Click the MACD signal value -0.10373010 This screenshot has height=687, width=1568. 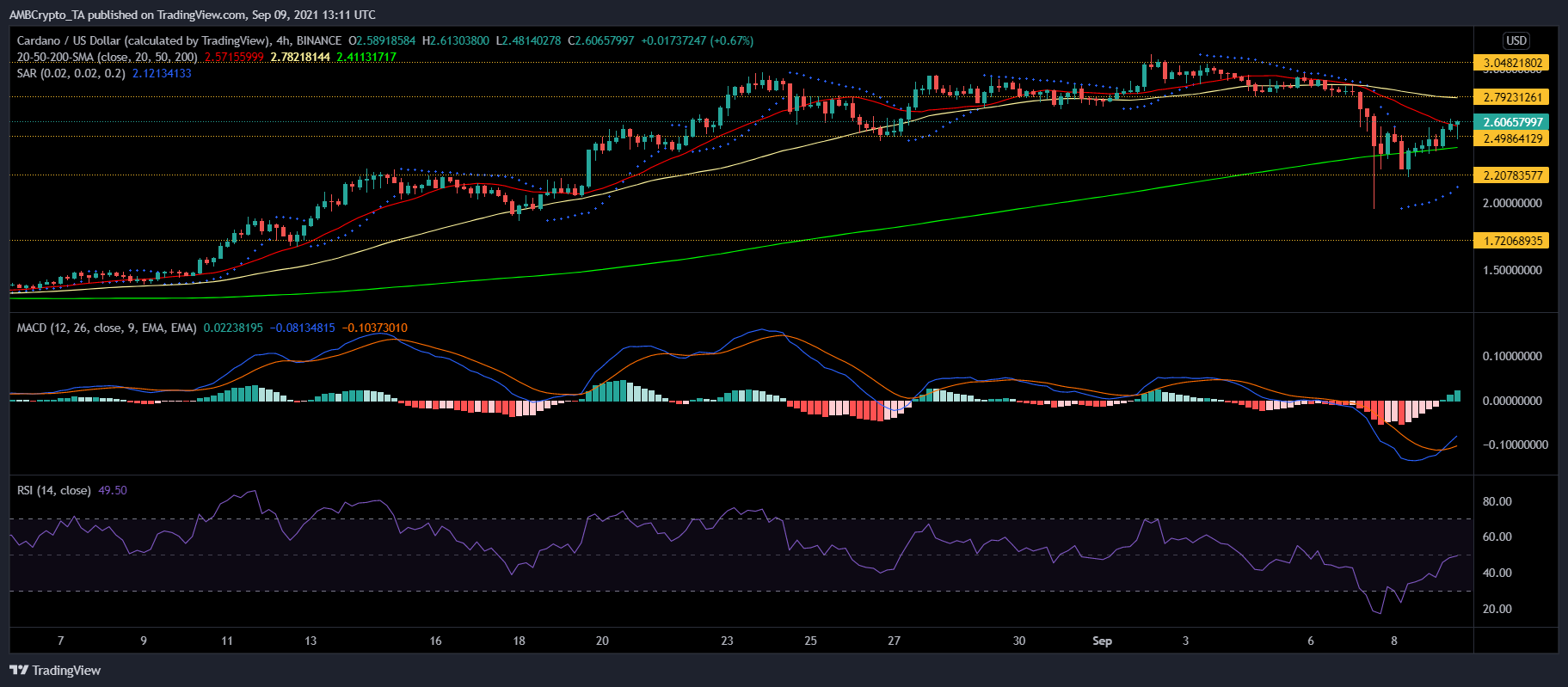pos(375,328)
